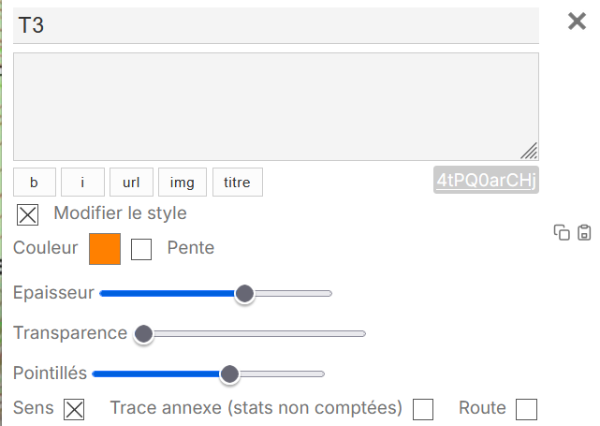This screenshot has height=426, width=600.
Task: Click the Pointillés slider handle
Action: click(x=229, y=374)
